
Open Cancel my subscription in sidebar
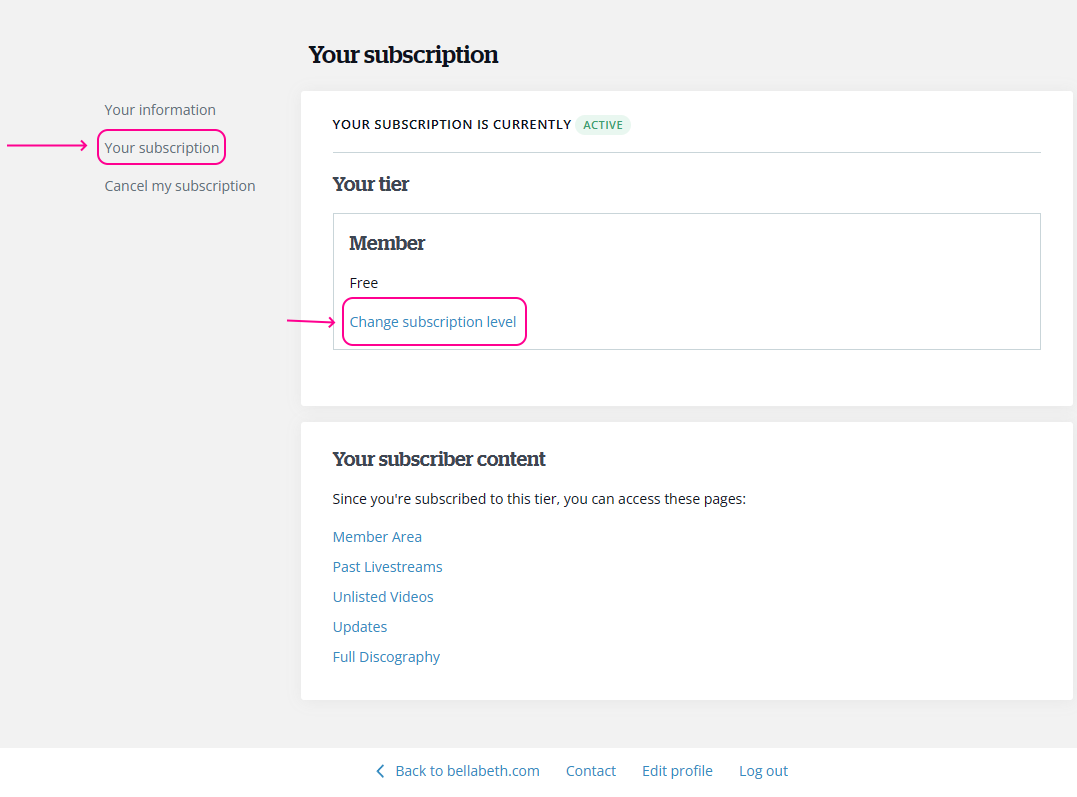tap(180, 186)
